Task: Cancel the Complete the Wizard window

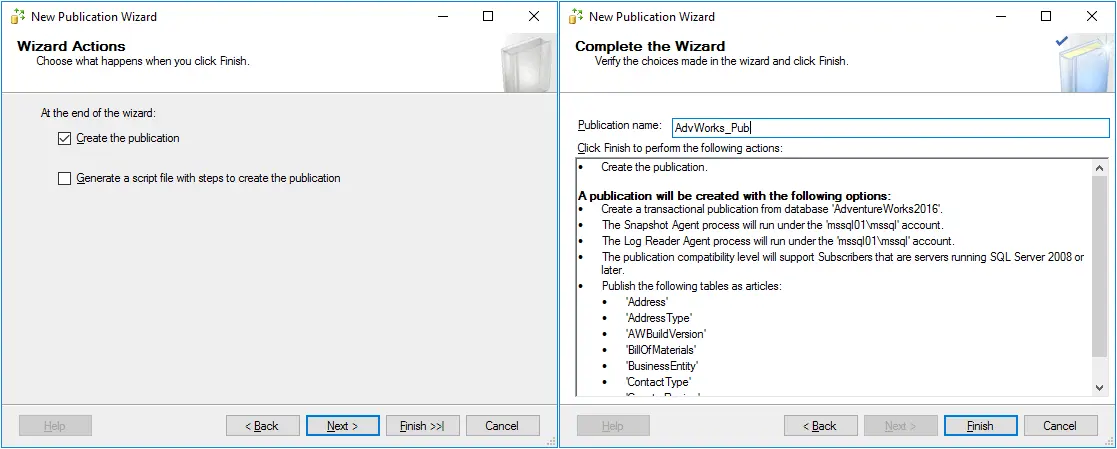Action: coord(1059,425)
